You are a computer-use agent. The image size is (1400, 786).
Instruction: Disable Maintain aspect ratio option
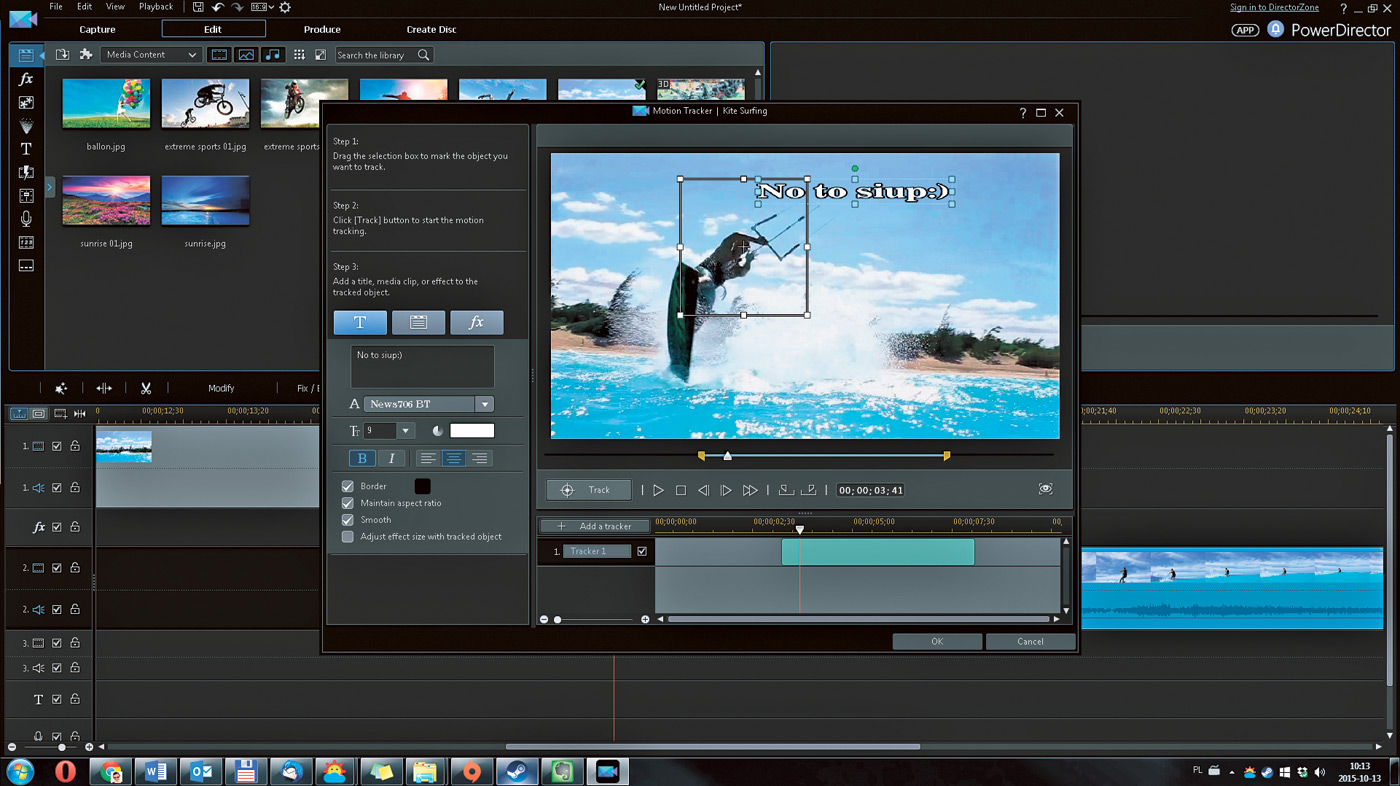(348, 503)
